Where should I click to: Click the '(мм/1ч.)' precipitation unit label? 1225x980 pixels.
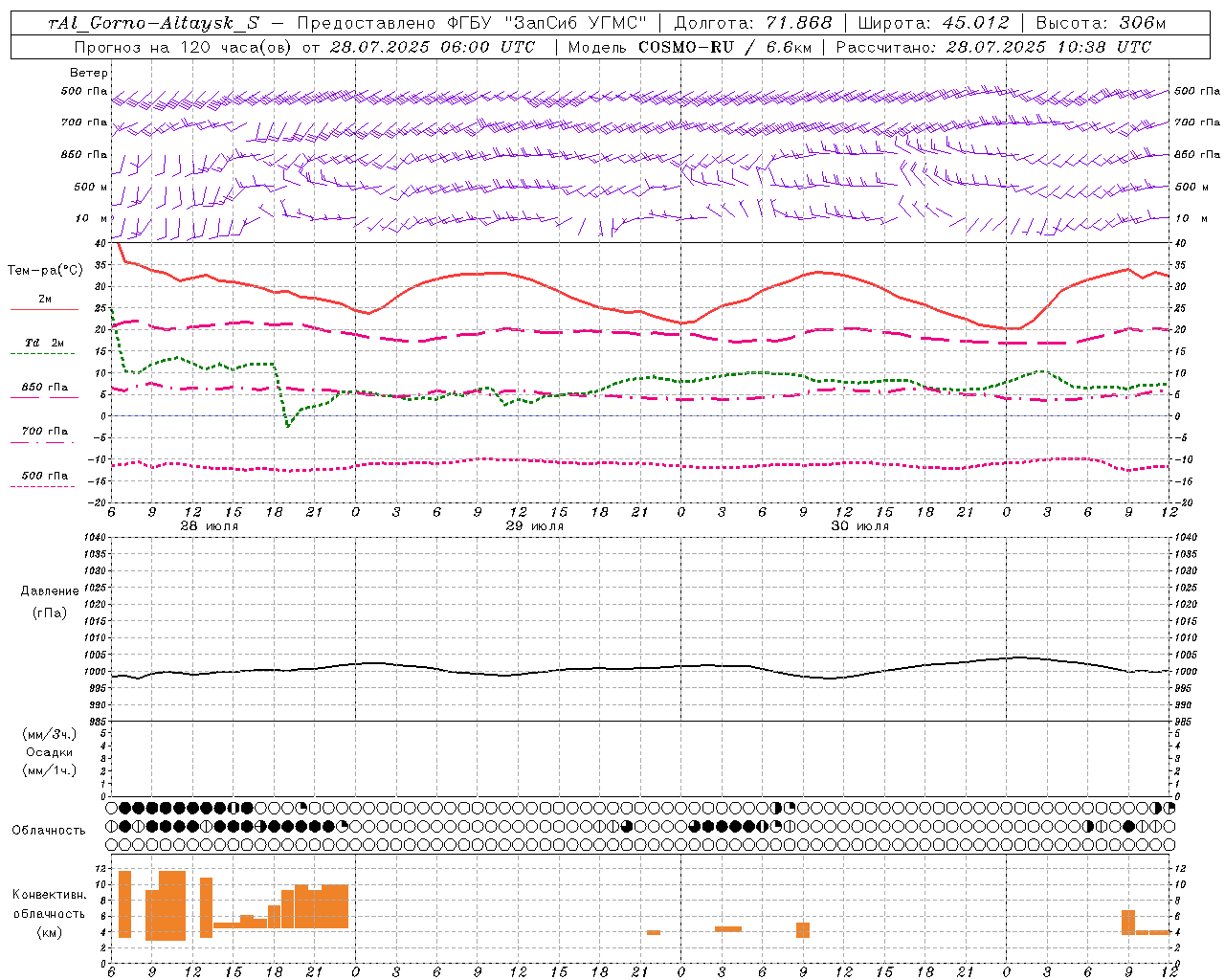50,770
